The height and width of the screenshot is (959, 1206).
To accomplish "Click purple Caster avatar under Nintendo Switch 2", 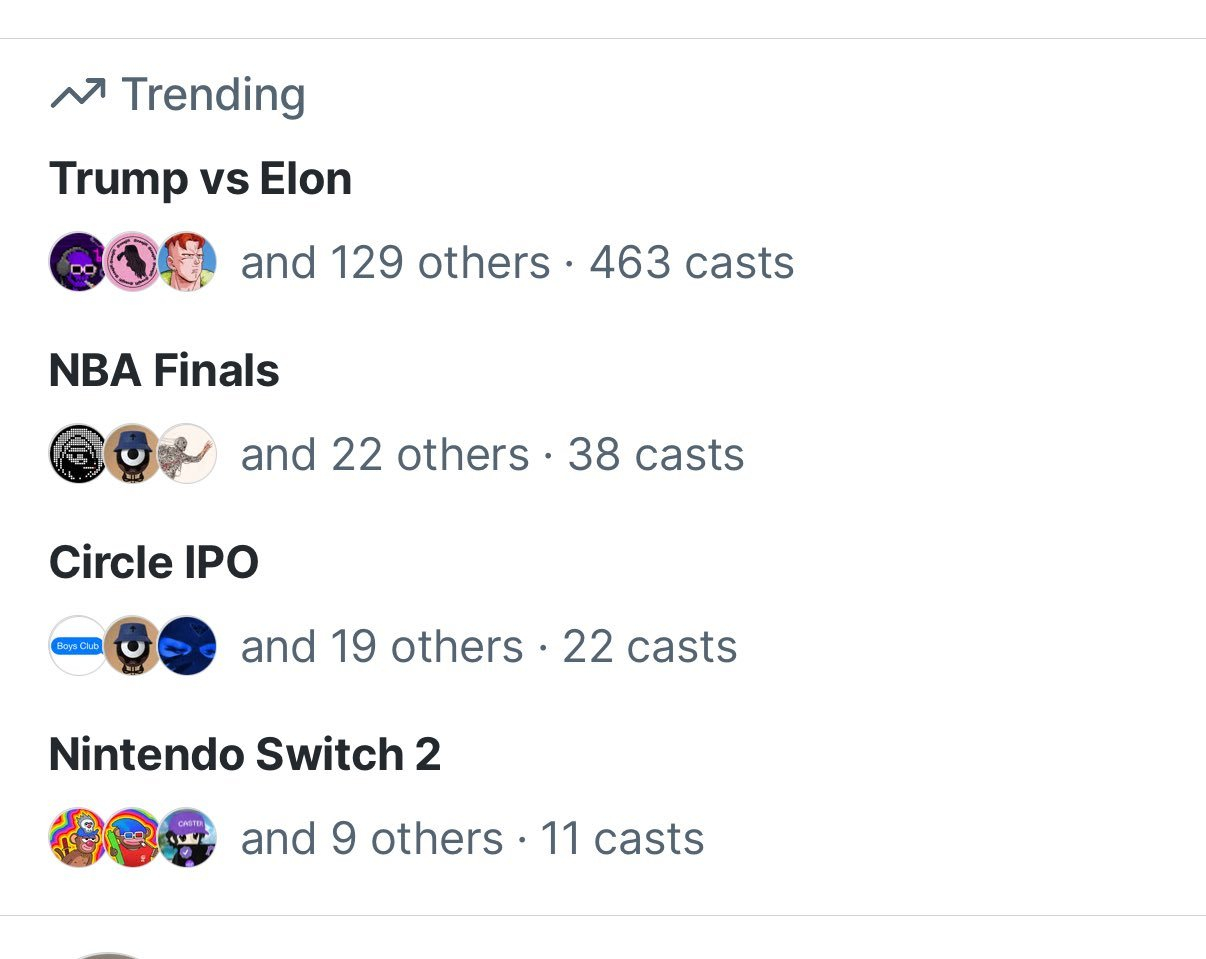I will [187, 838].
